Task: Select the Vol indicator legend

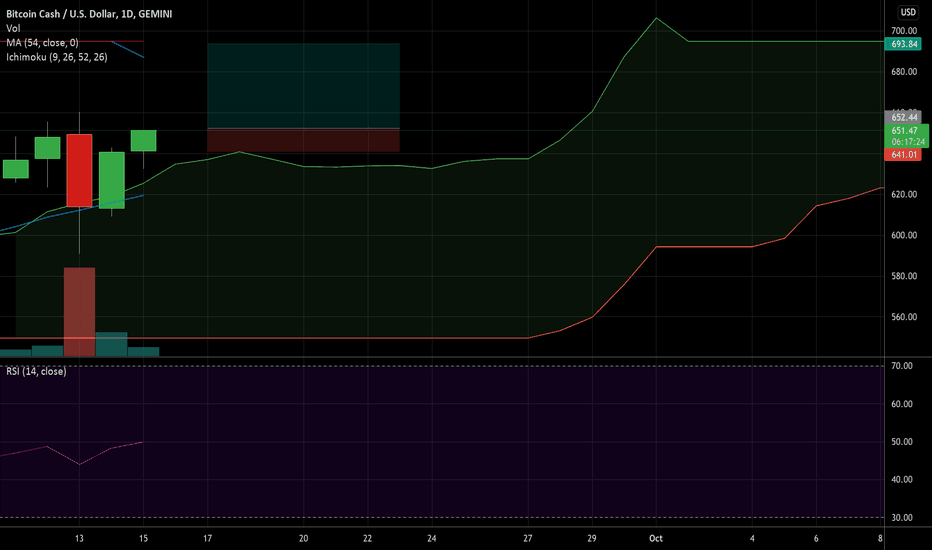Action: [x=13, y=28]
